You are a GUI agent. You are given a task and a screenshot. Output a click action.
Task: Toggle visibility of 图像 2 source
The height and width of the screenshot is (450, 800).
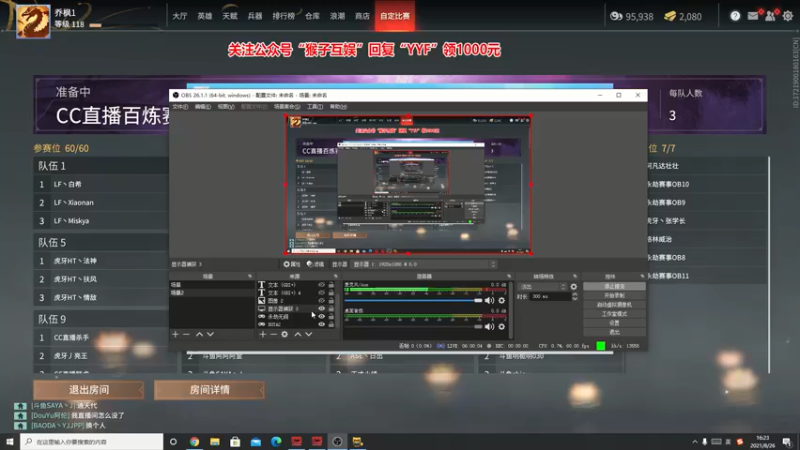click(x=321, y=301)
